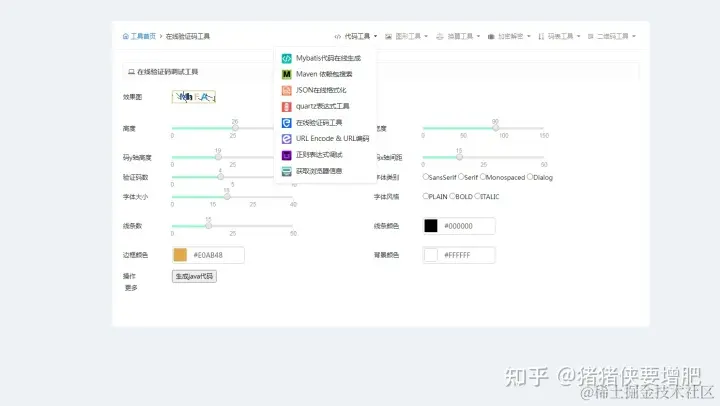Viewport: 720px width, 406px height.
Task: Click the 更多 label under 操作
Action: click(131, 288)
